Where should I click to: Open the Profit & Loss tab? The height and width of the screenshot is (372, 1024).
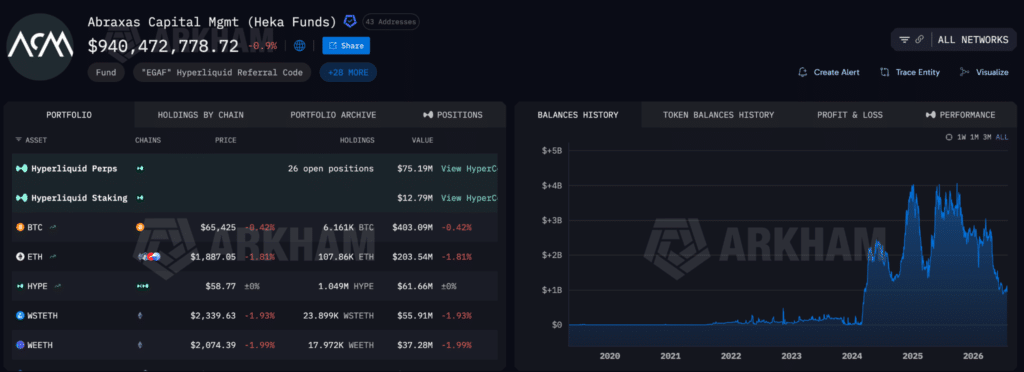(850, 115)
